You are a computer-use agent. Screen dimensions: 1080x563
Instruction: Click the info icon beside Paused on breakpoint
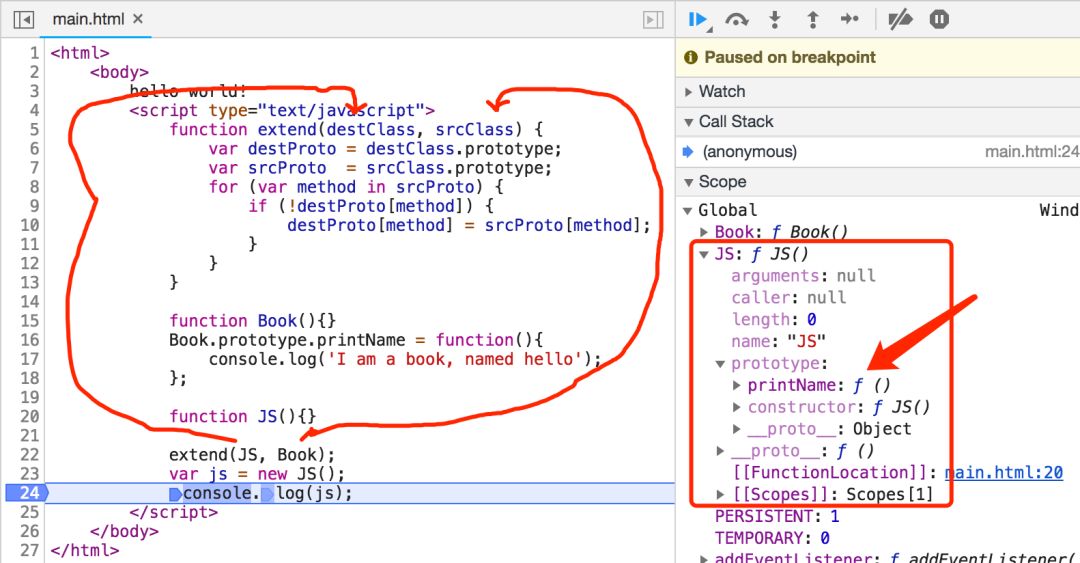(690, 58)
